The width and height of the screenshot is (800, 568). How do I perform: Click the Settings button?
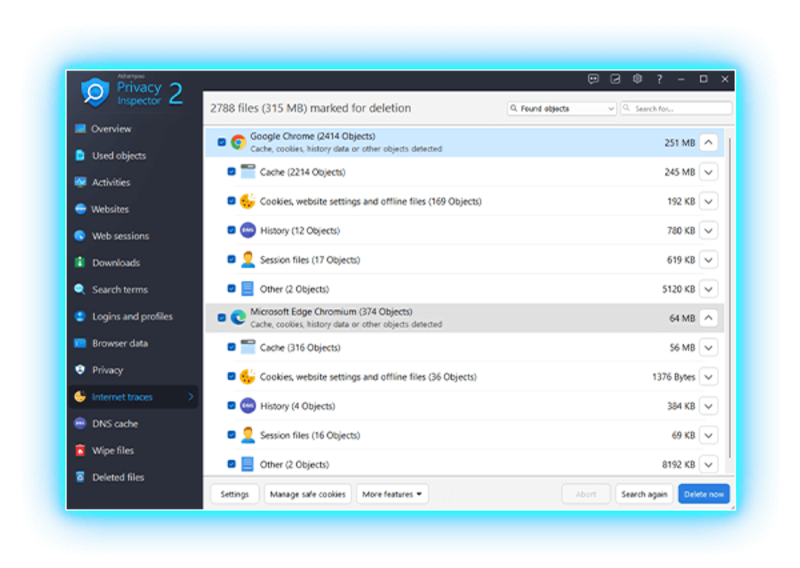(x=235, y=494)
